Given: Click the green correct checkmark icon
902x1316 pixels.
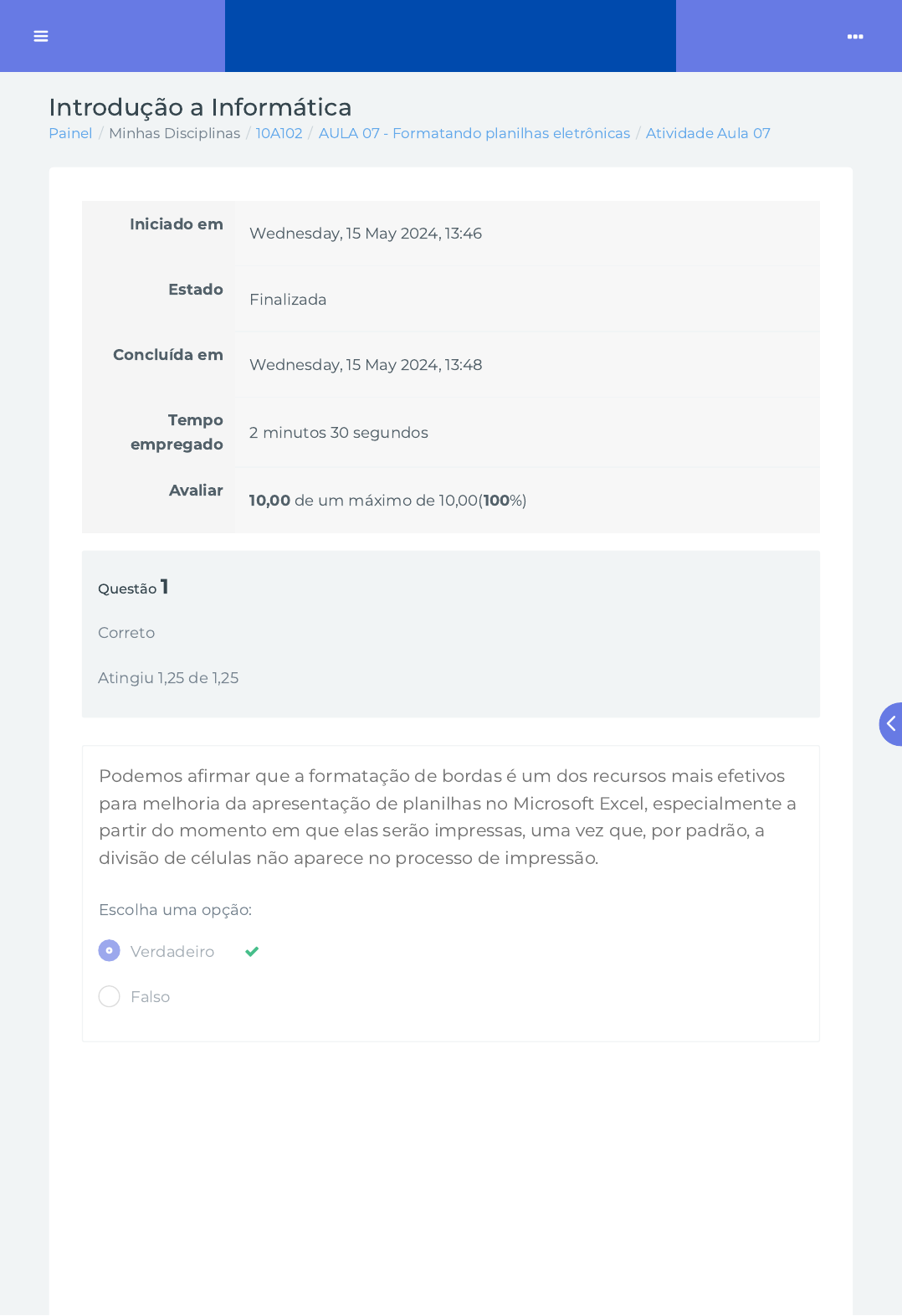Looking at the screenshot, I should point(252,951).
